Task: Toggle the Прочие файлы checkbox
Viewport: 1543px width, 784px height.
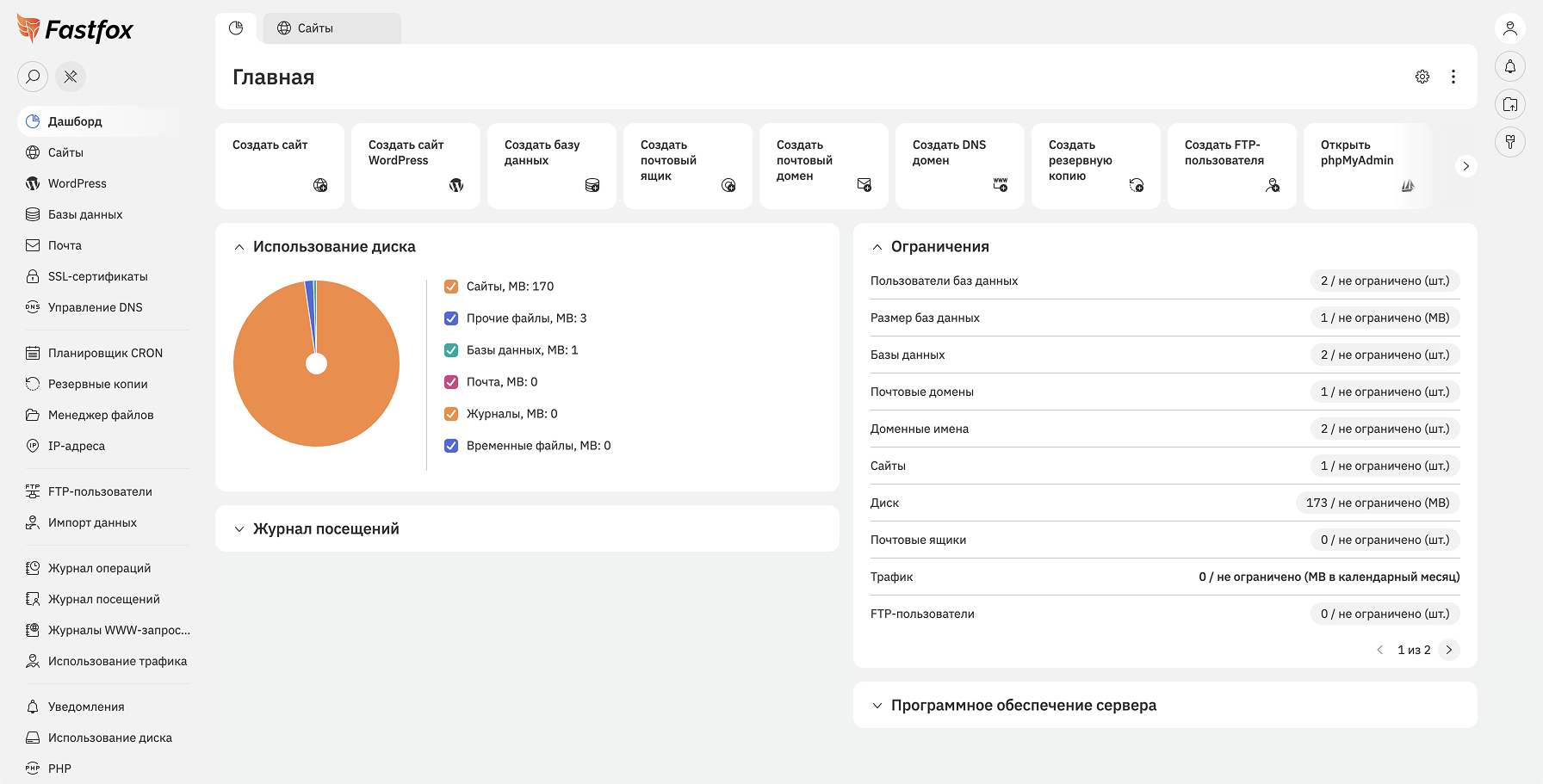Action: click(451, 318)
